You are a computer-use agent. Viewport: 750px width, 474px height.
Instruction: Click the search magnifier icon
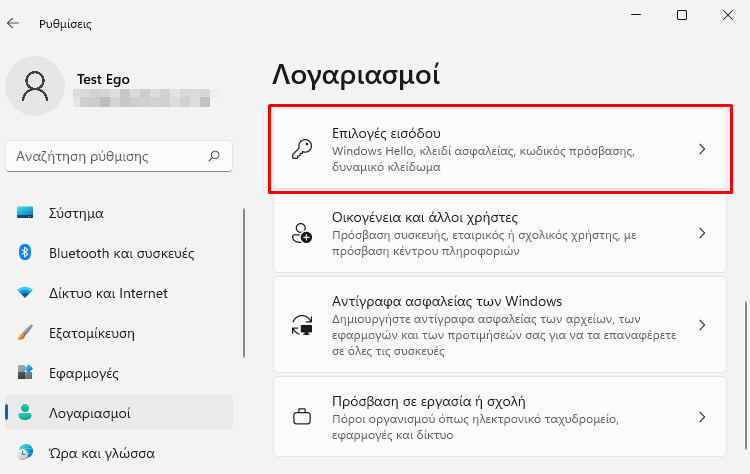[x=214, y=156]
